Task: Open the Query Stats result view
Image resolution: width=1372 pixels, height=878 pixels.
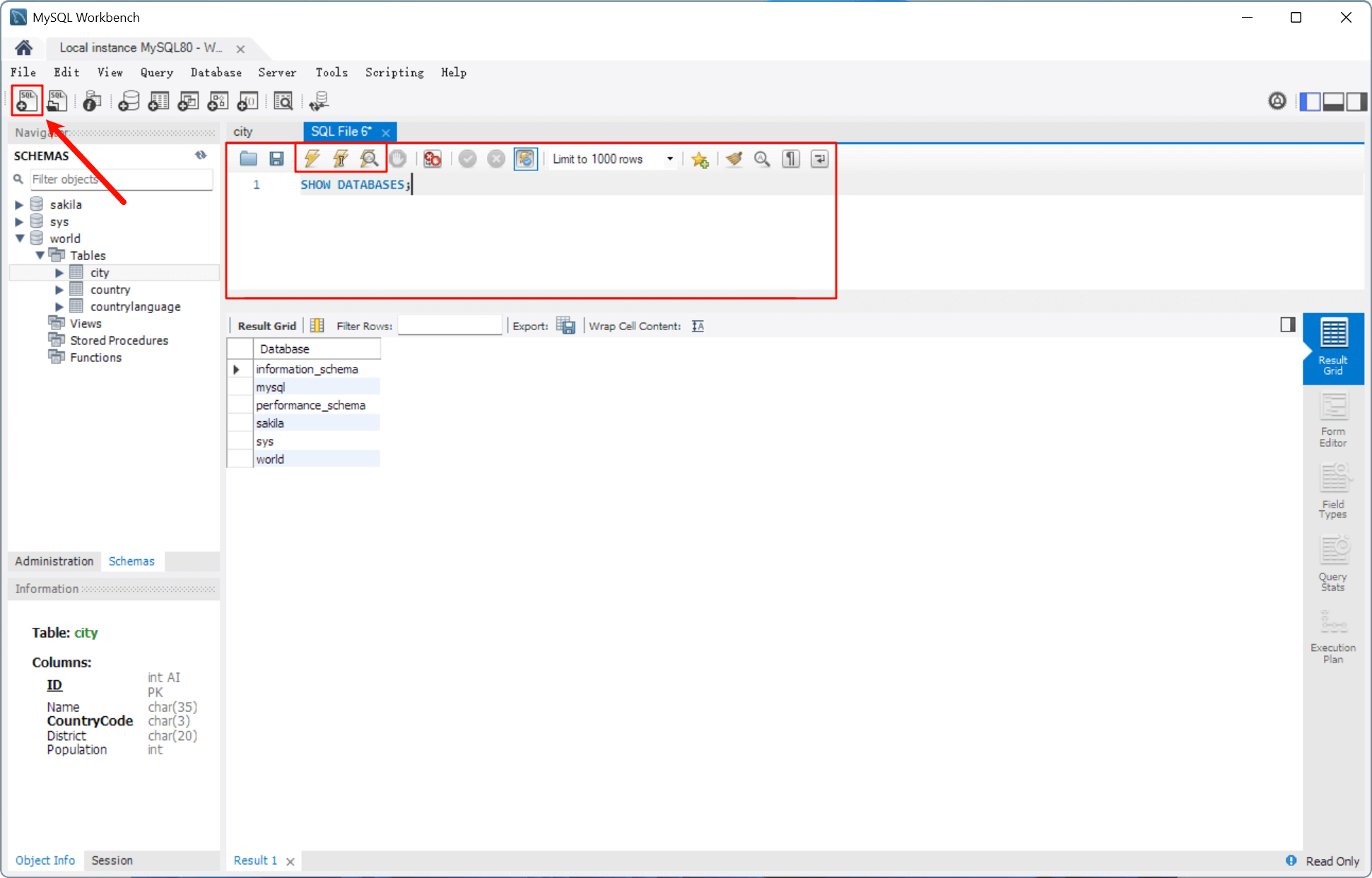Action: [1333, 563]
